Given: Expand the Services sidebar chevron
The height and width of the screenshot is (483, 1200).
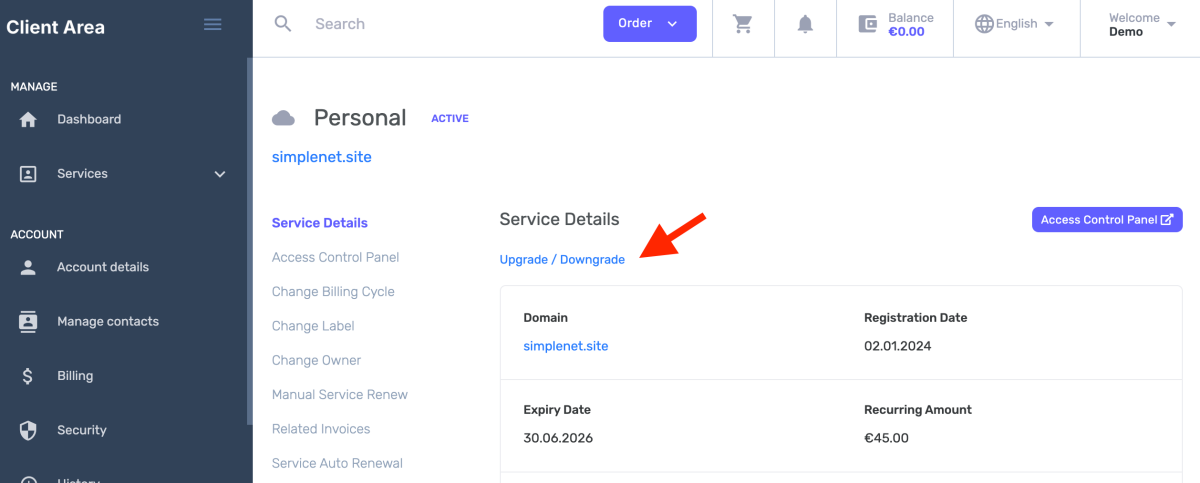Looking at the screenshot, I should [220, 175].
